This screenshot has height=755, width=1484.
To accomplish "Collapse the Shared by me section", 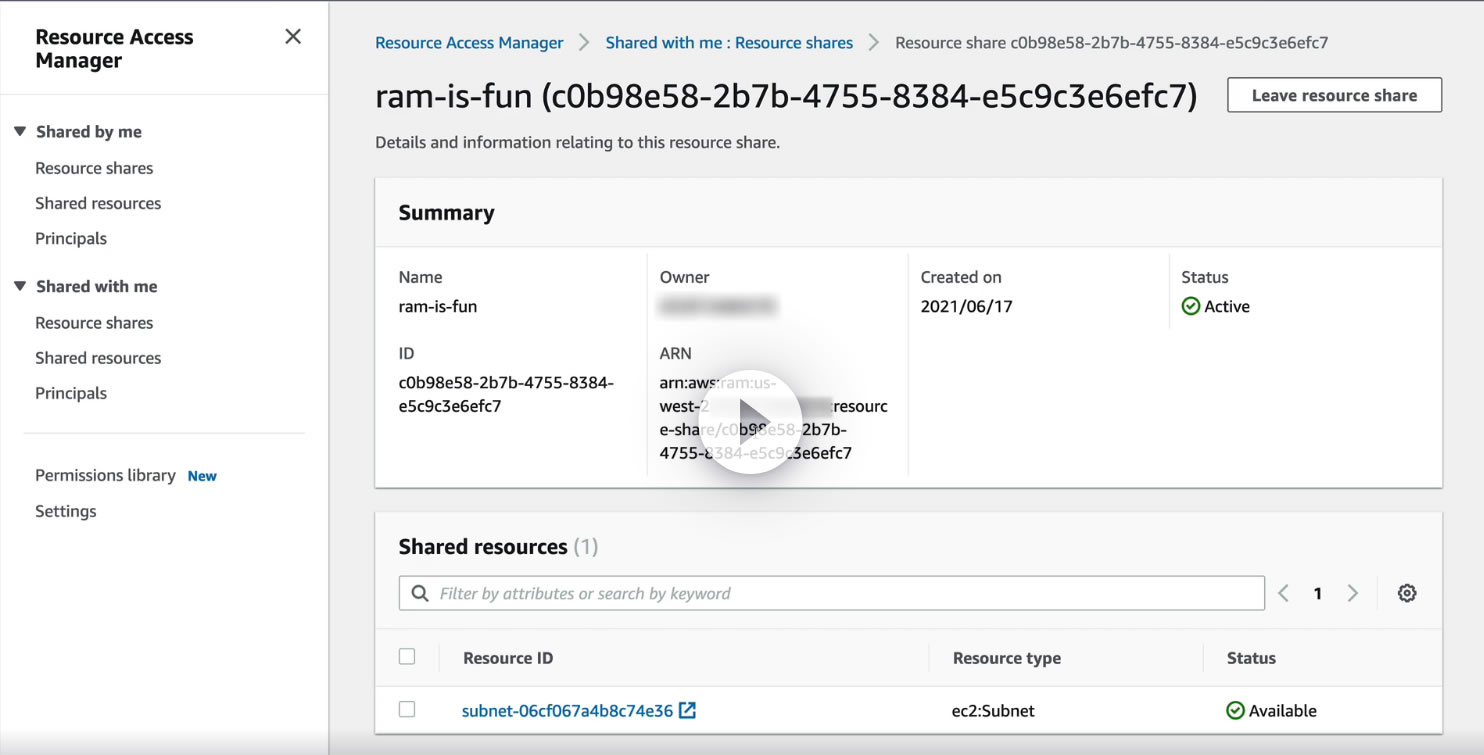I will [20, 132].
